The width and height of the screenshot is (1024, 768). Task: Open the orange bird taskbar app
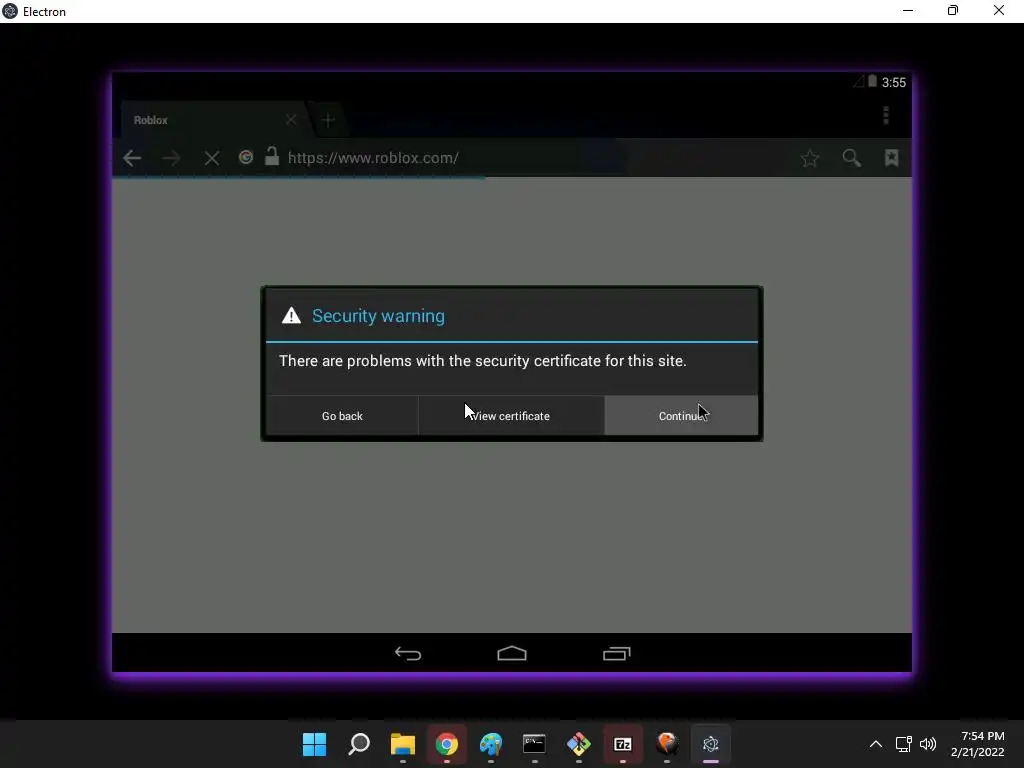pos(667,744)
